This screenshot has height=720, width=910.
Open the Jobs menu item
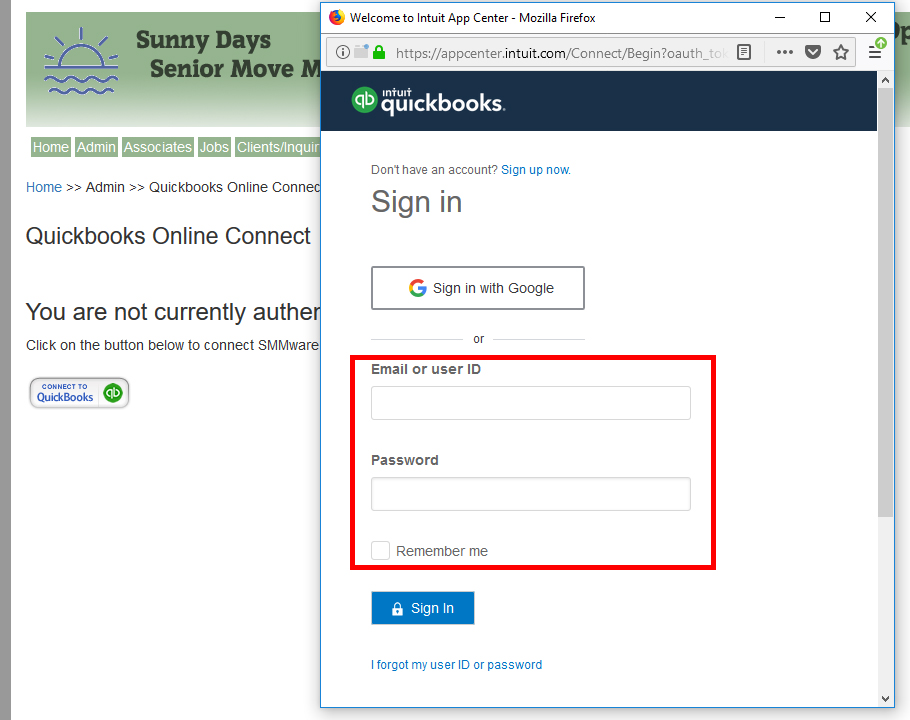pos(214,147)
